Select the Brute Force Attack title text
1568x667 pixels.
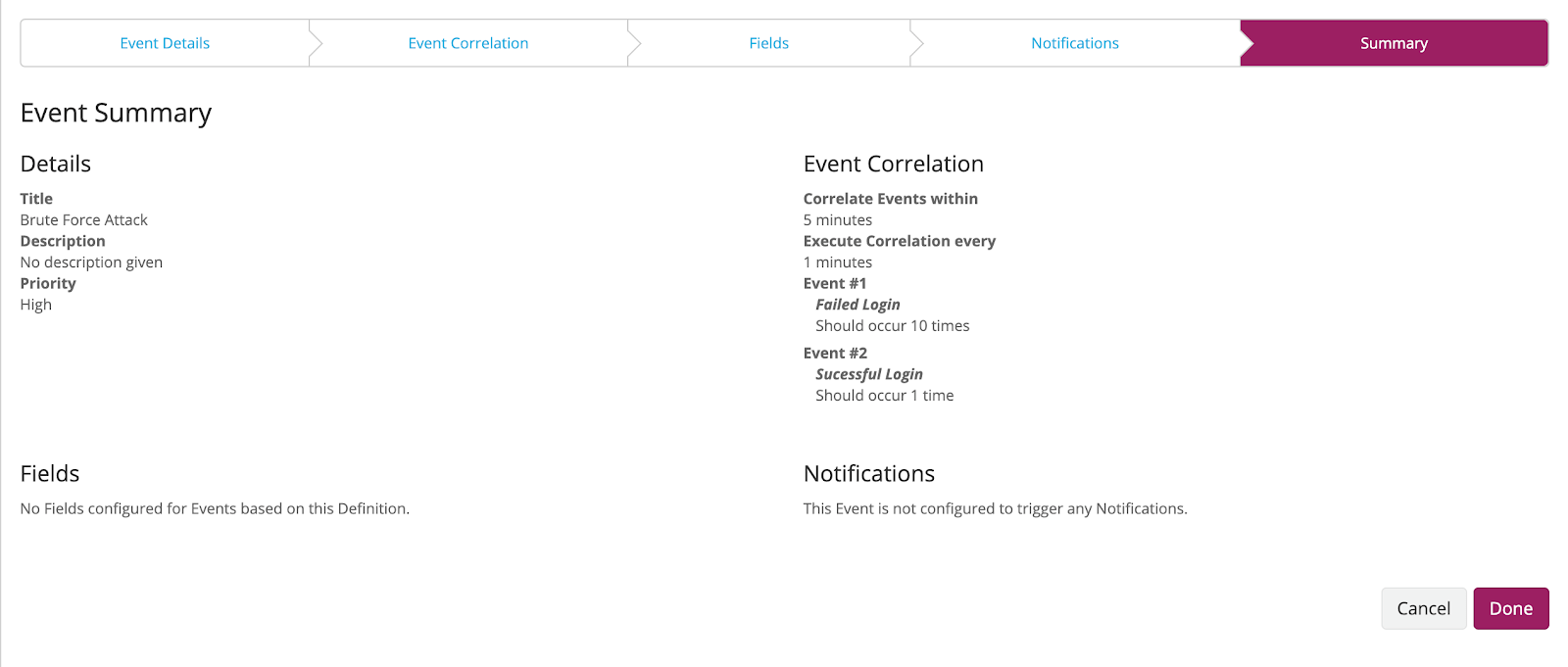84,220
